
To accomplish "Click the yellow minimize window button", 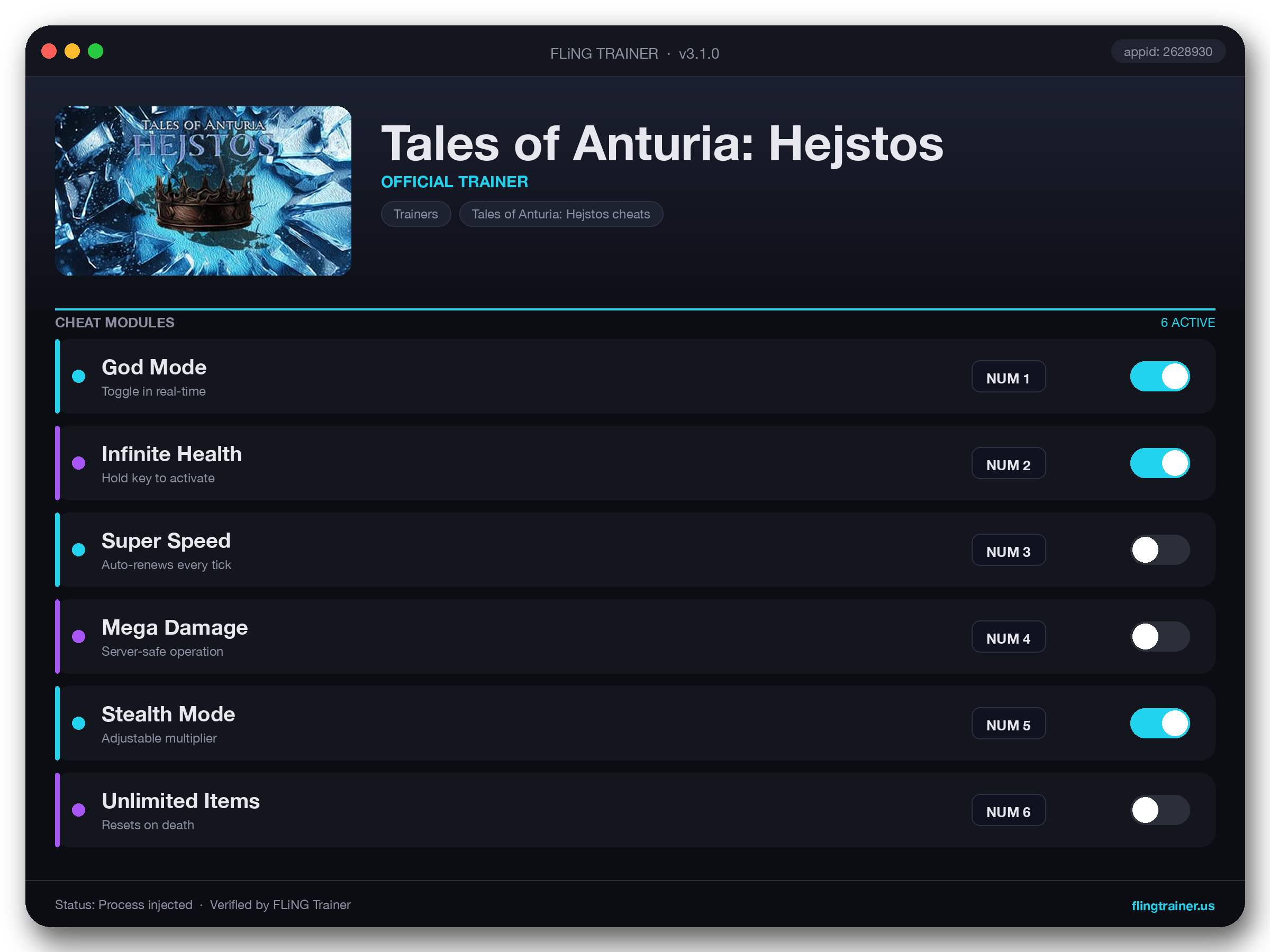I will (x=72, y=52).
